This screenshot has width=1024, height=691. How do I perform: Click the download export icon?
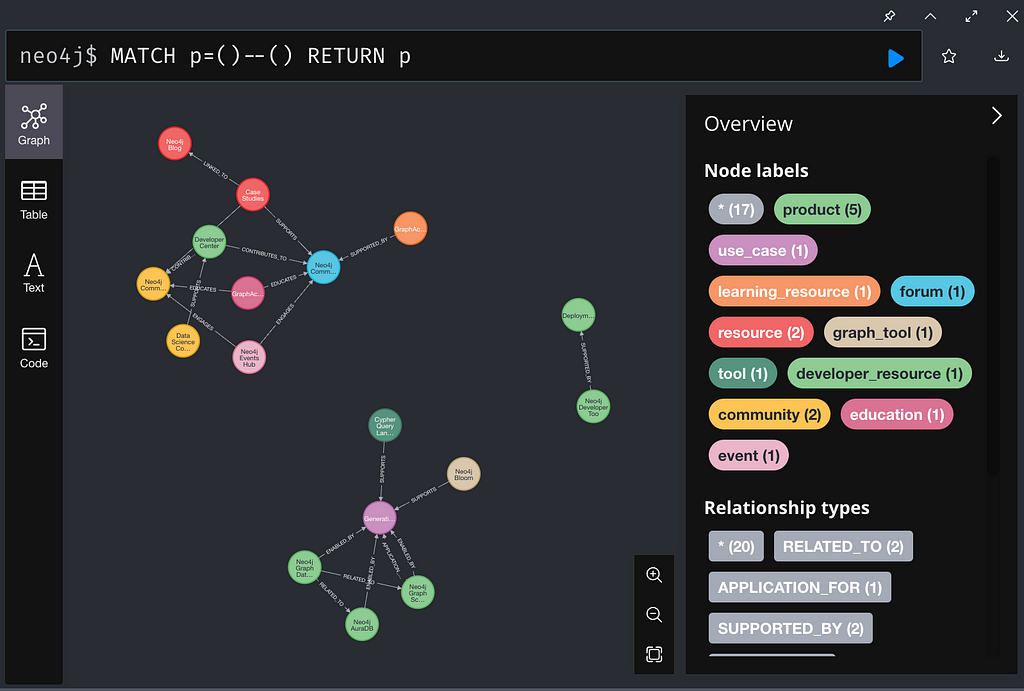click(x=1001, y=57)
